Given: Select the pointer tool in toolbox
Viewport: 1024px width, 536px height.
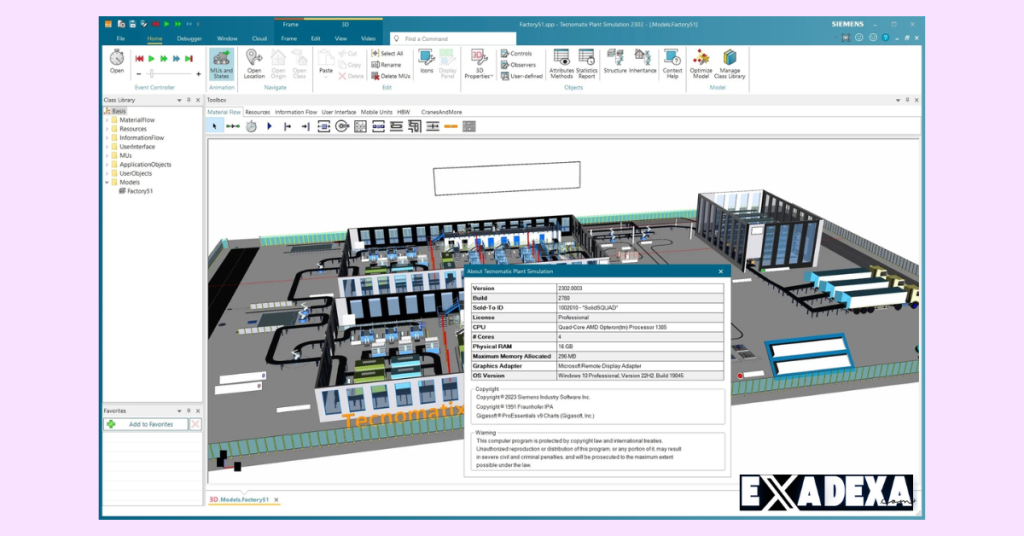Looking at the screenshot, I should [x=214, y=127].
